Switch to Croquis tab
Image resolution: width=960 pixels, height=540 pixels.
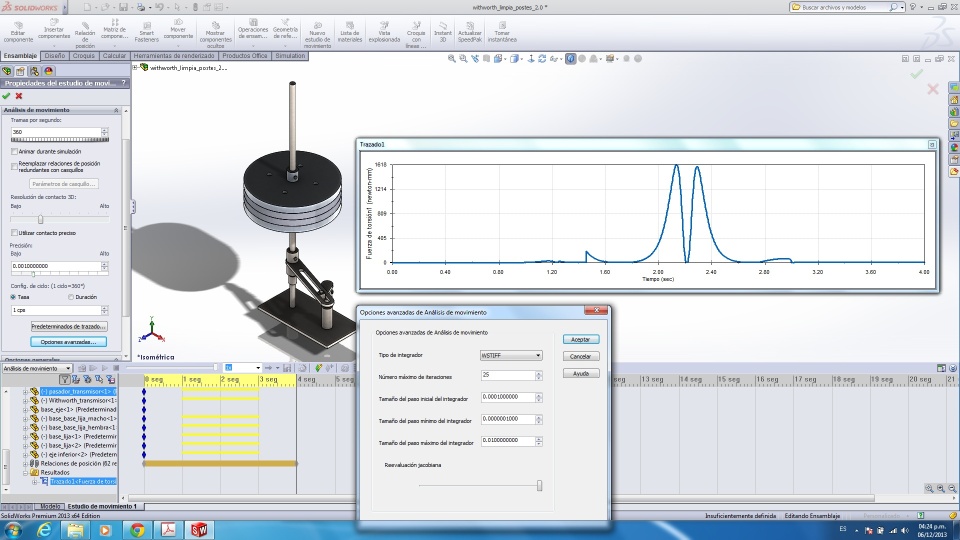point(84,56)
